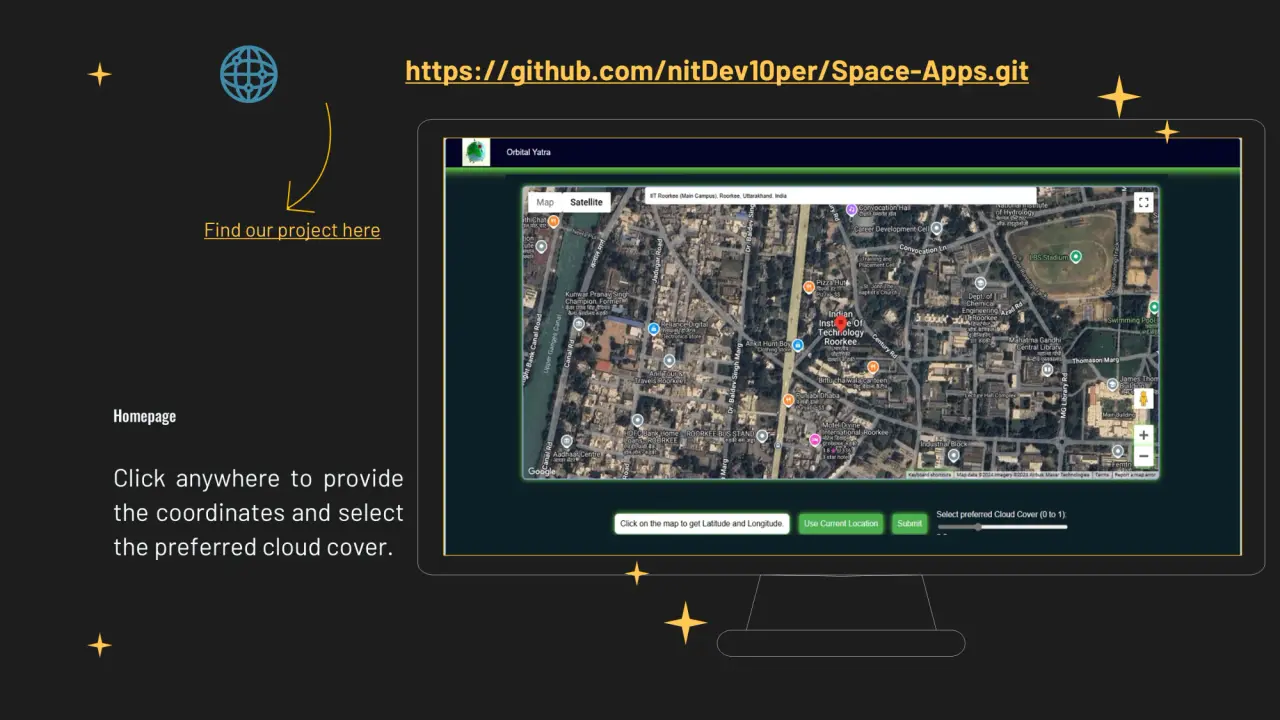Viewport: 1280px width, 720px height.
Task: Click the Roorkee Bus Stand marker
Action: click(762, 436)
